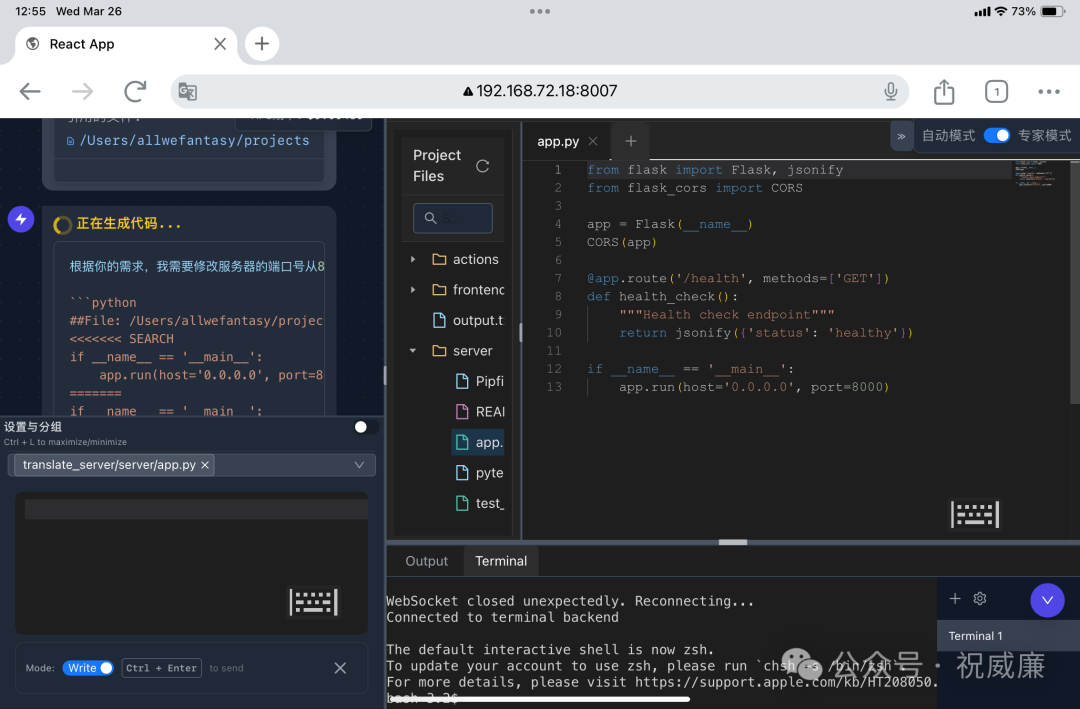Open terminal settings gear icon
The height and width of the screenshot is (709, 1080).
(x=979, y=599)
